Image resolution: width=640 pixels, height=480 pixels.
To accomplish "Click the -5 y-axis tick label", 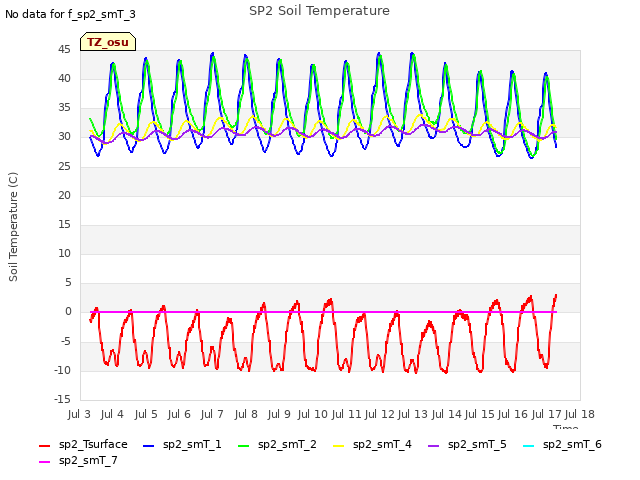I will [66, 341].
